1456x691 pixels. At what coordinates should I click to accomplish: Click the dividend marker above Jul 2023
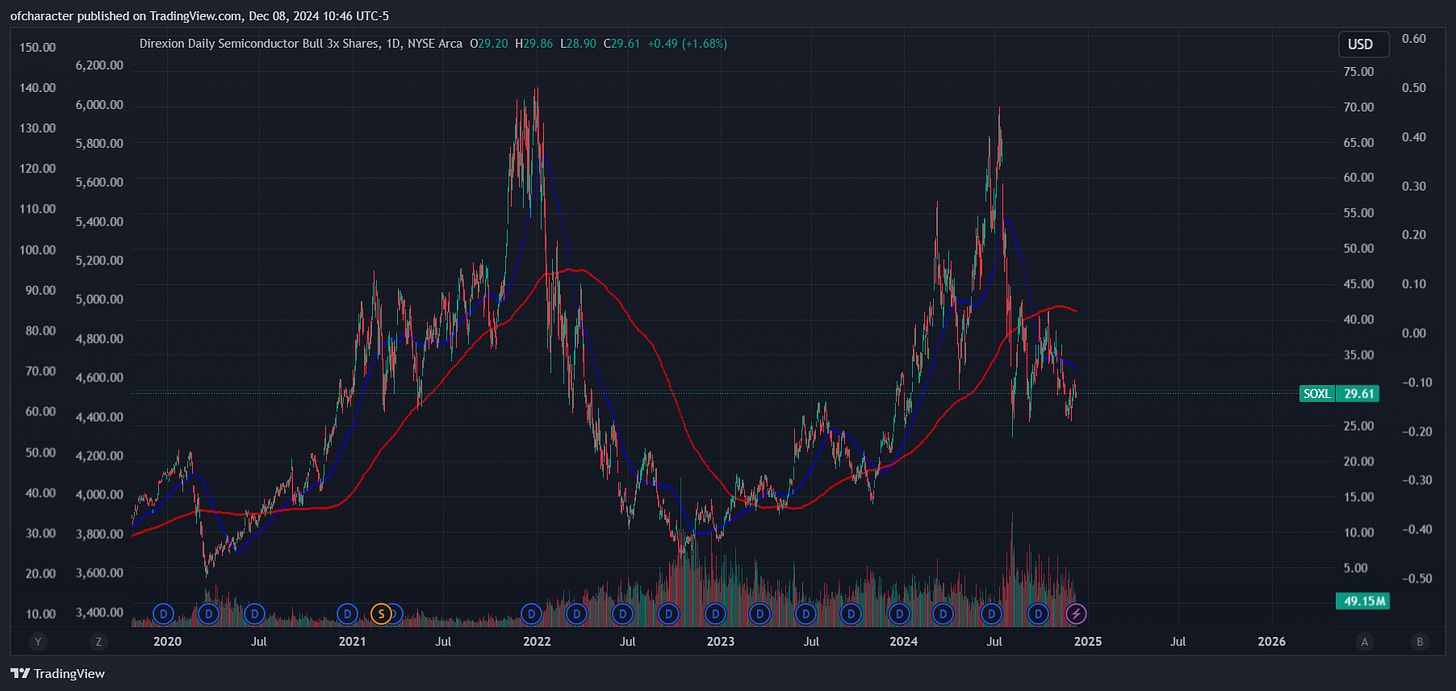coord(805,612)
